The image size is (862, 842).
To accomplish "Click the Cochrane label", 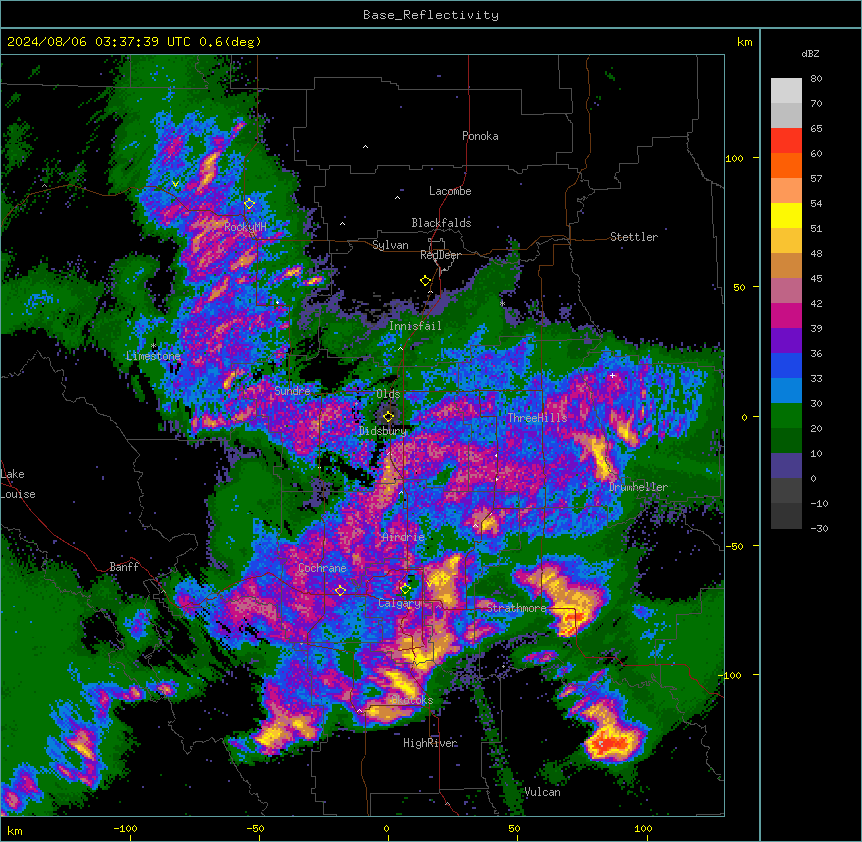I will (x=322, y=568).
